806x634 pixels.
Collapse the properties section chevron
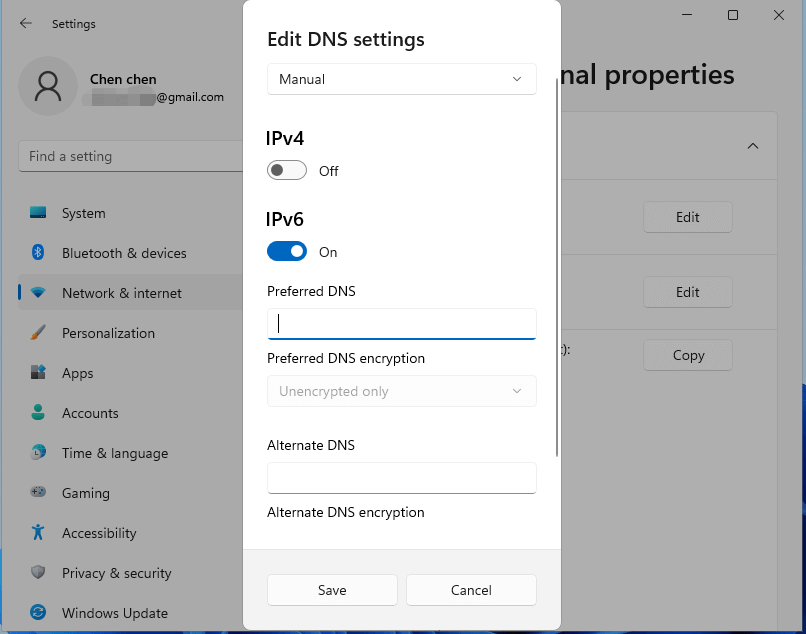pos(752,146)
